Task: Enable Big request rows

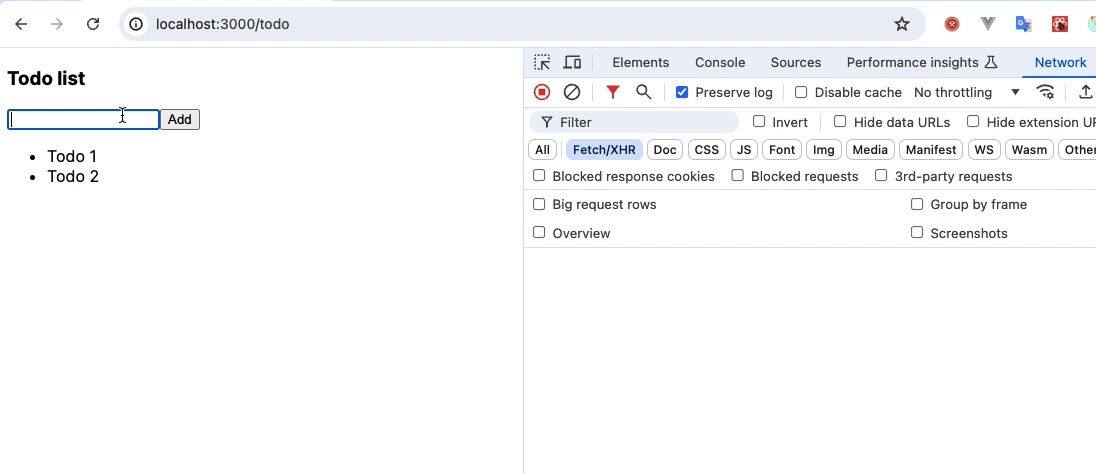Action: [x=539, y=204]
